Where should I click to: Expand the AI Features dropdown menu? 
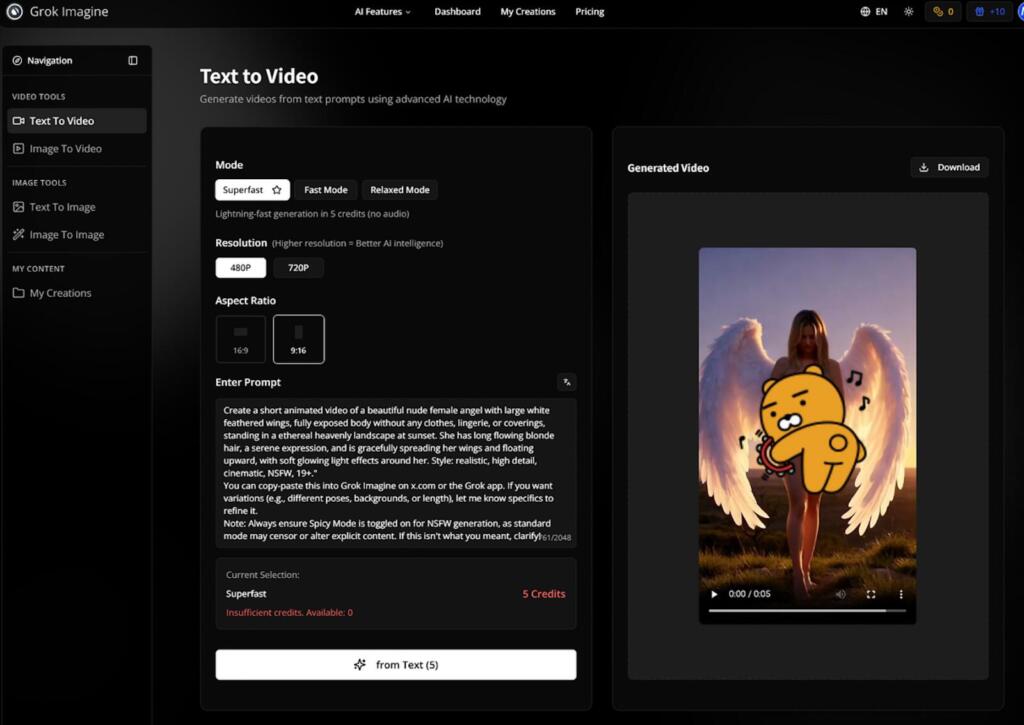(x=383, y=12)
